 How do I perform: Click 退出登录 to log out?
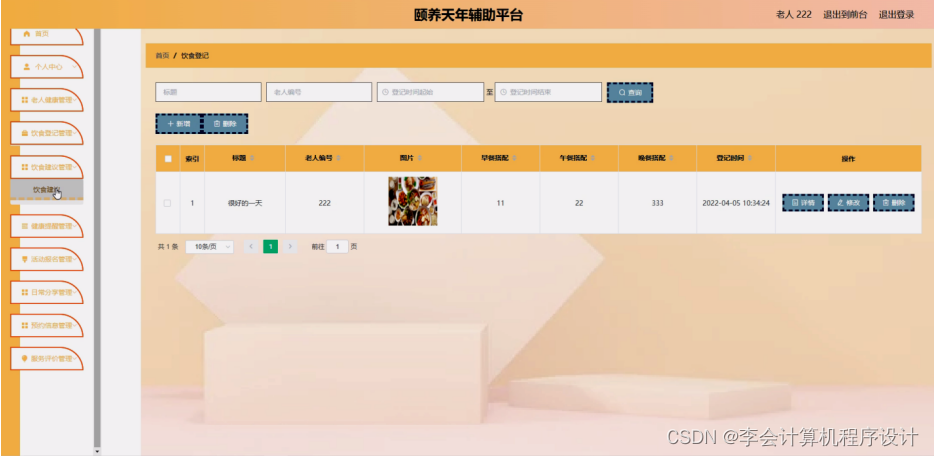[x=896, y=15]
